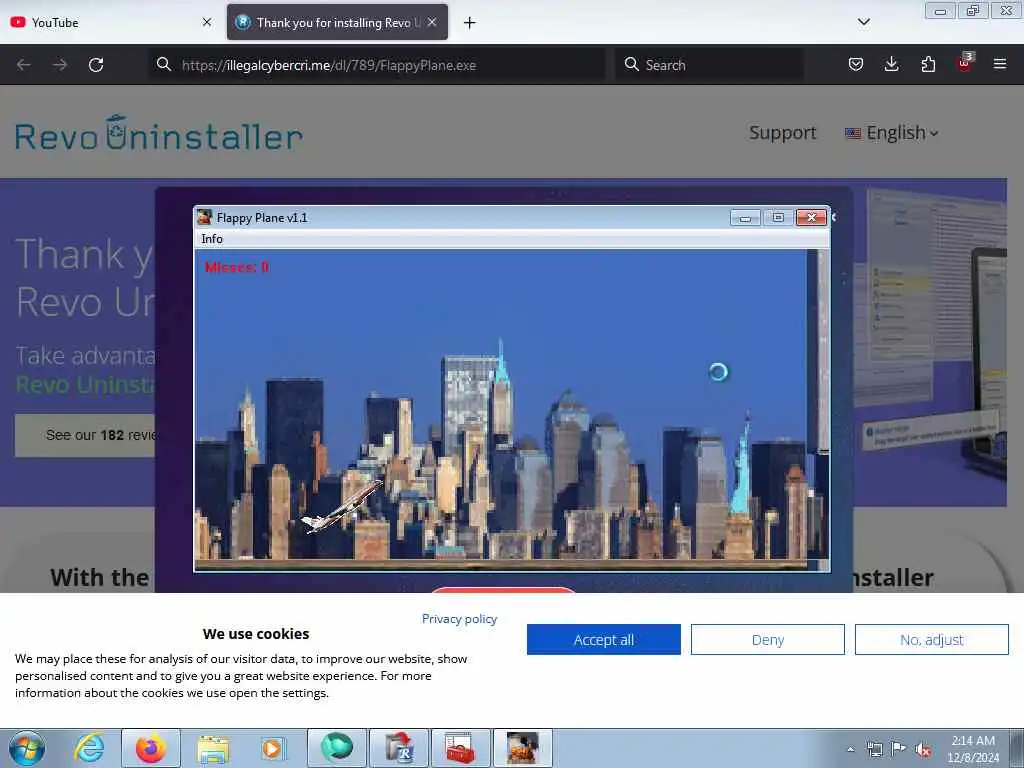Close the Flappy Plane window
Viewport: 1024px width, 768px height.
(811, 217)
